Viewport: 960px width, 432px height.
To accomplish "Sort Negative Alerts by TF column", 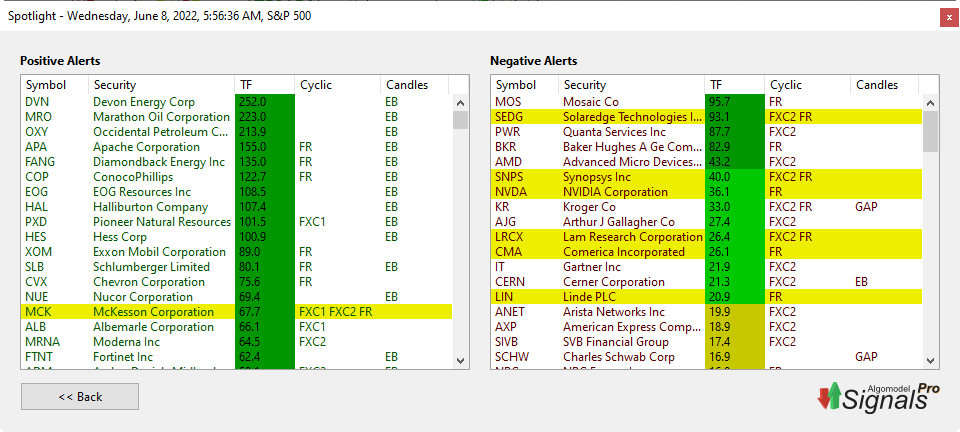I will tap(735, 85).
